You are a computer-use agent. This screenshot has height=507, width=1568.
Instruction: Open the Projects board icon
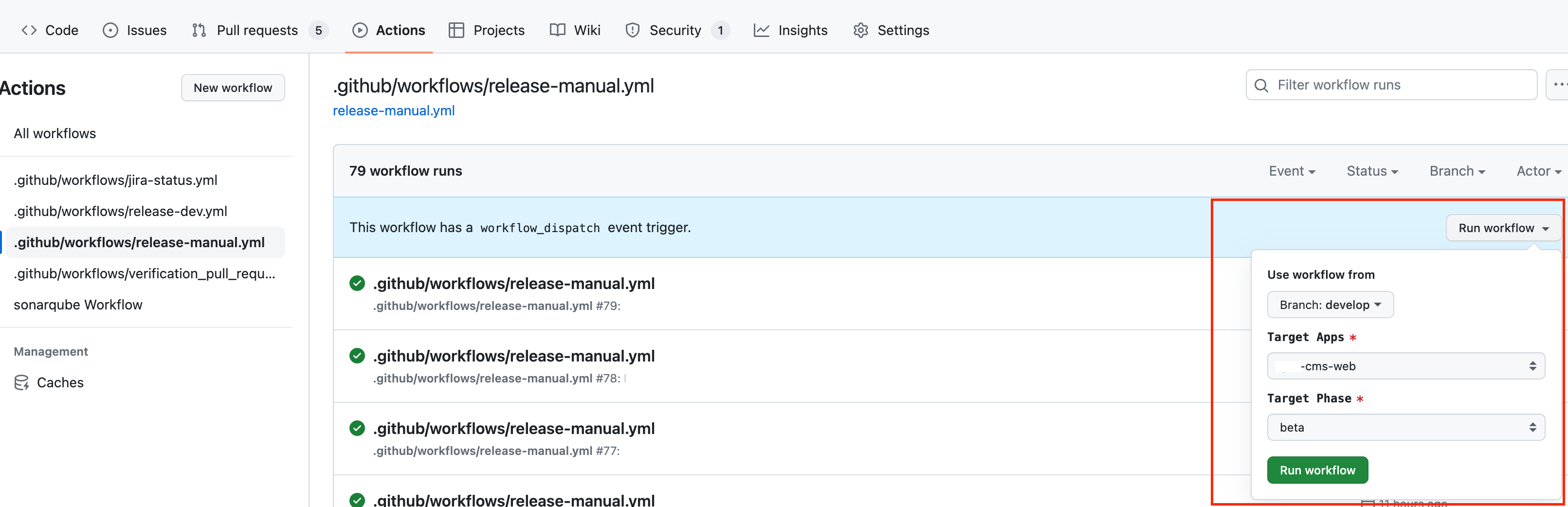(x=456, y=31)
